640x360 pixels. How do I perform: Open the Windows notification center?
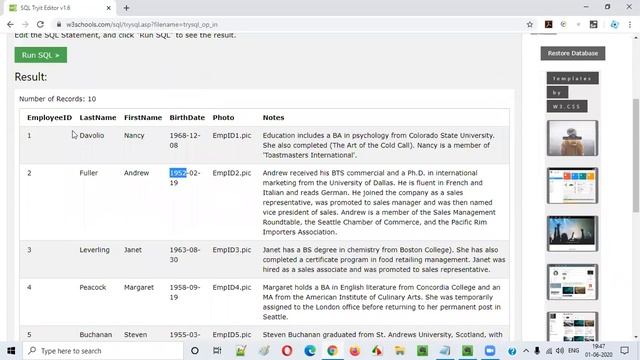624,351
